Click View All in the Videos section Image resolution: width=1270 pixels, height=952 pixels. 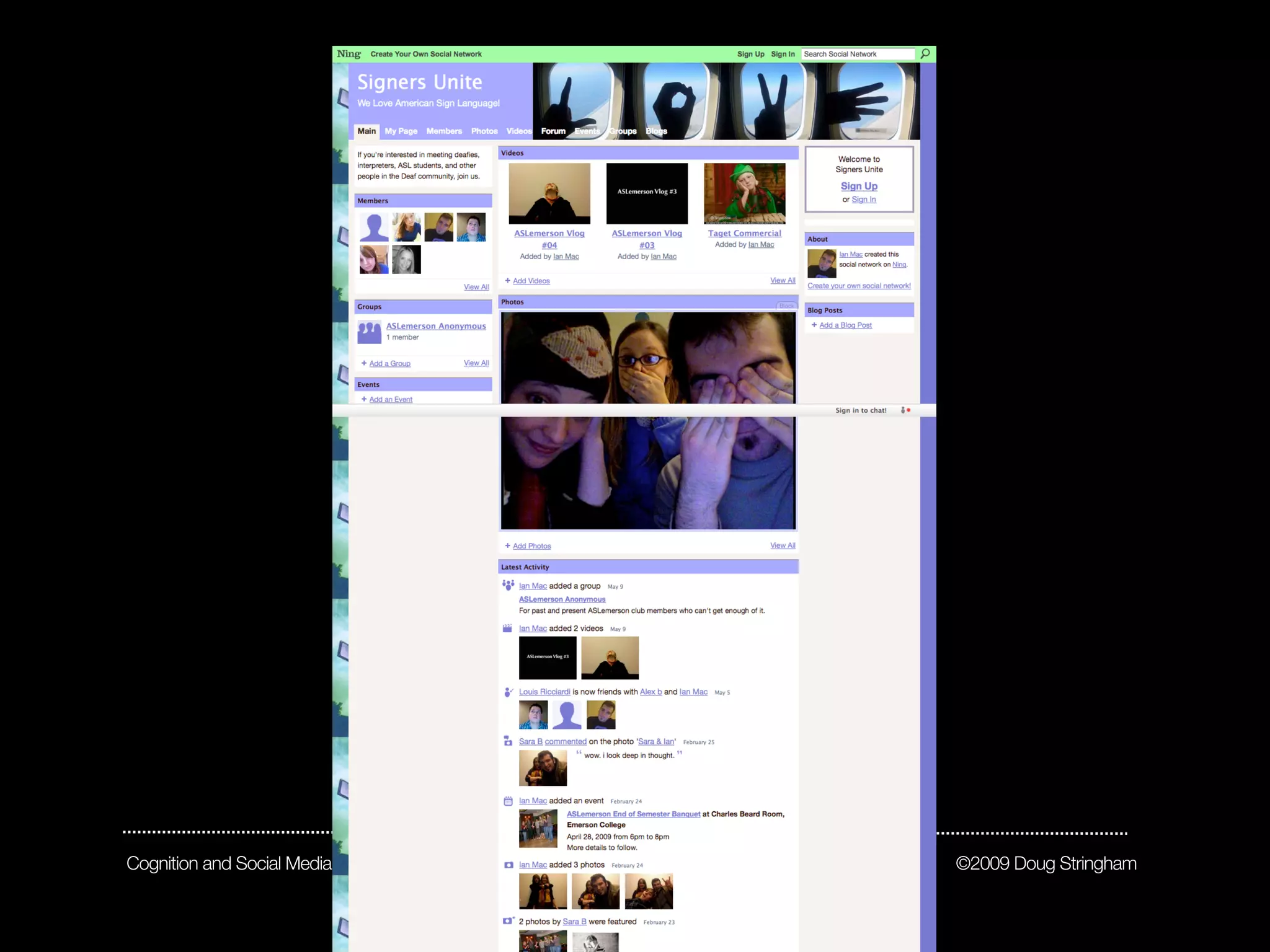point(783,280)
